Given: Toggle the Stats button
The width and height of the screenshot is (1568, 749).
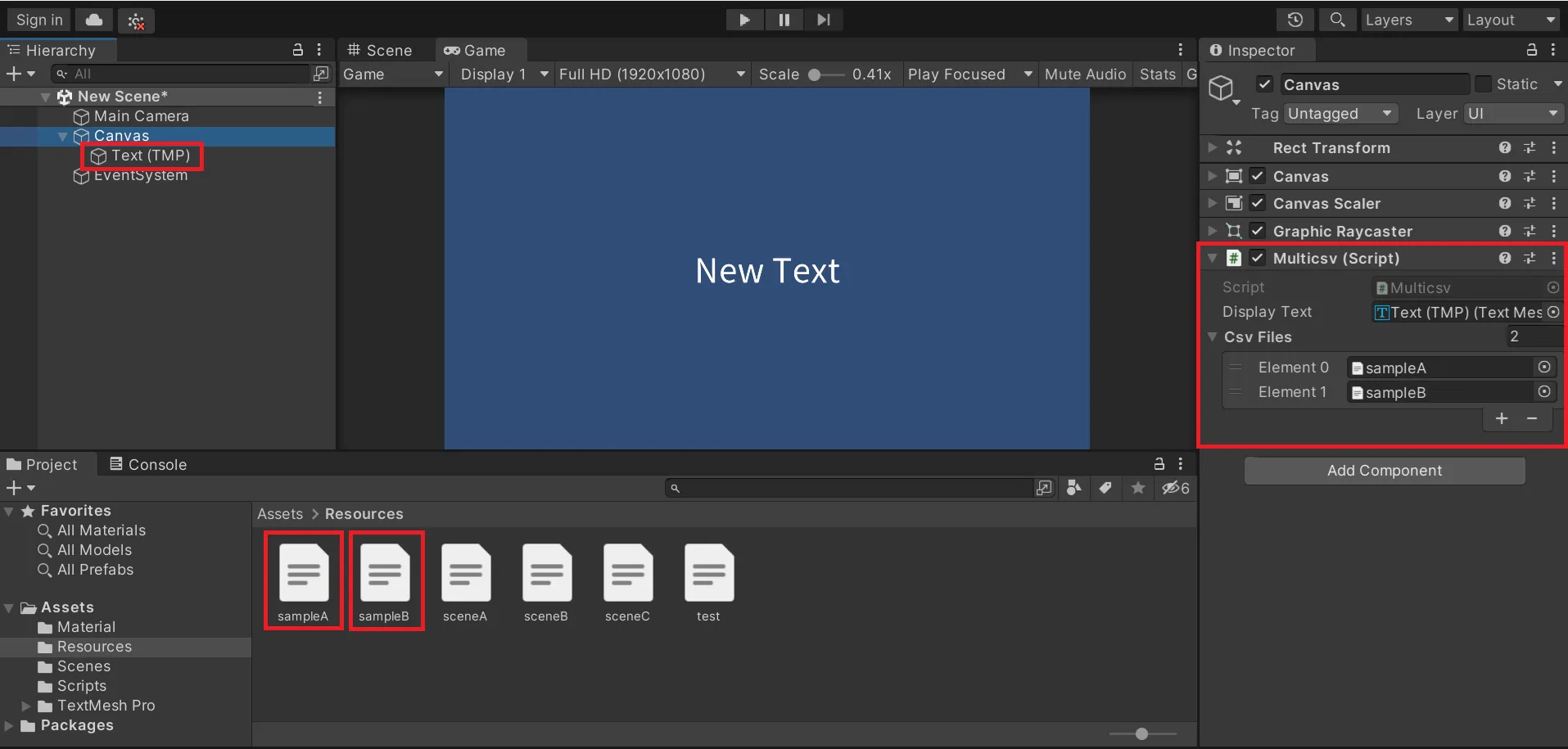Looking at the screenshot, I should (x=1157, y=74).
